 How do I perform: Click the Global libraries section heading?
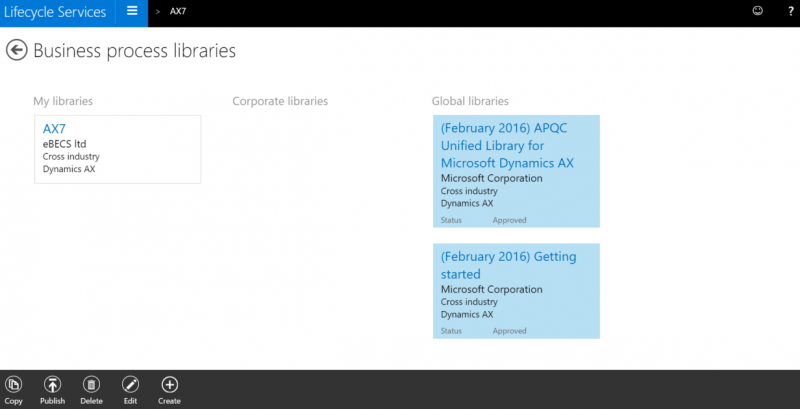(x=470, y=101)
